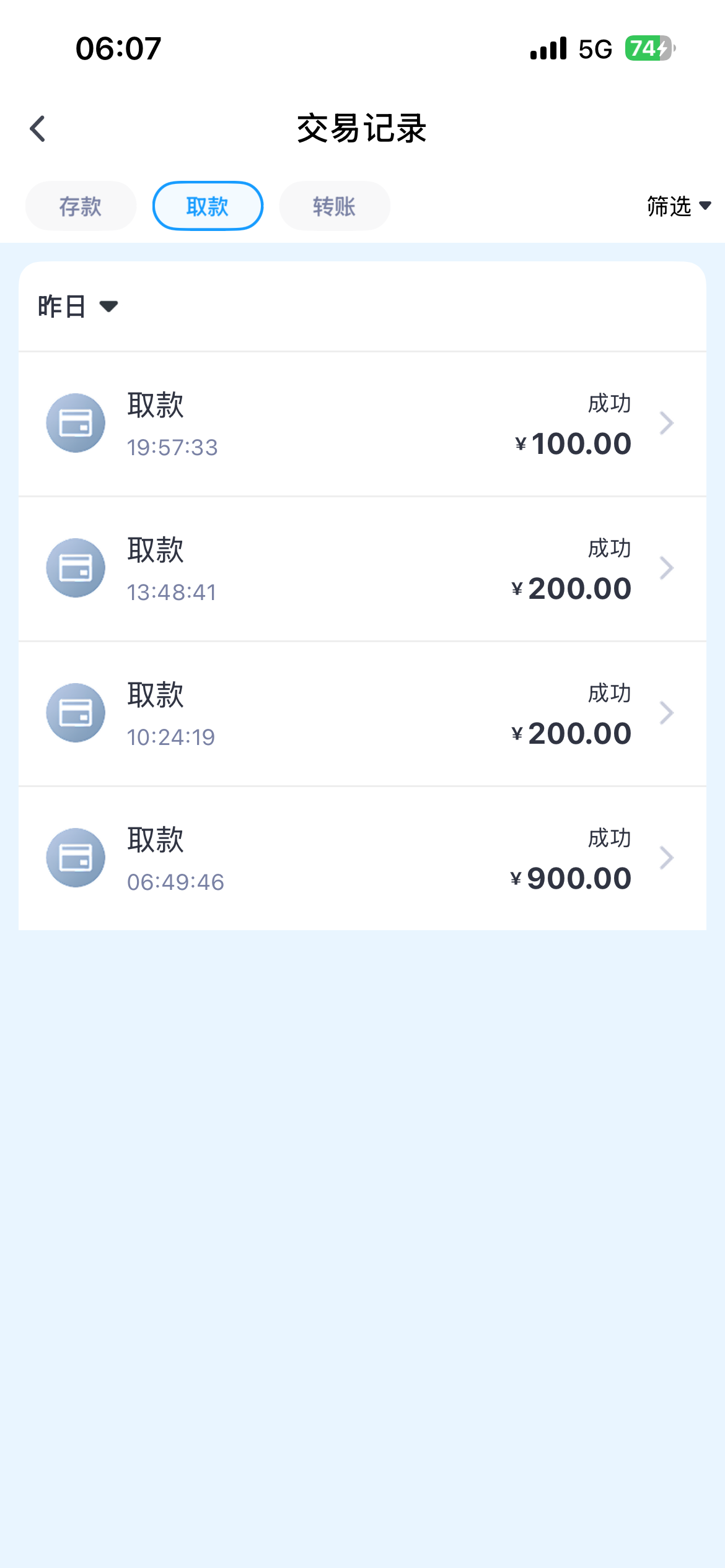Tap the cellular signal bars icon
Screen dimensions: 725x1568
click(x=548, y=48)
